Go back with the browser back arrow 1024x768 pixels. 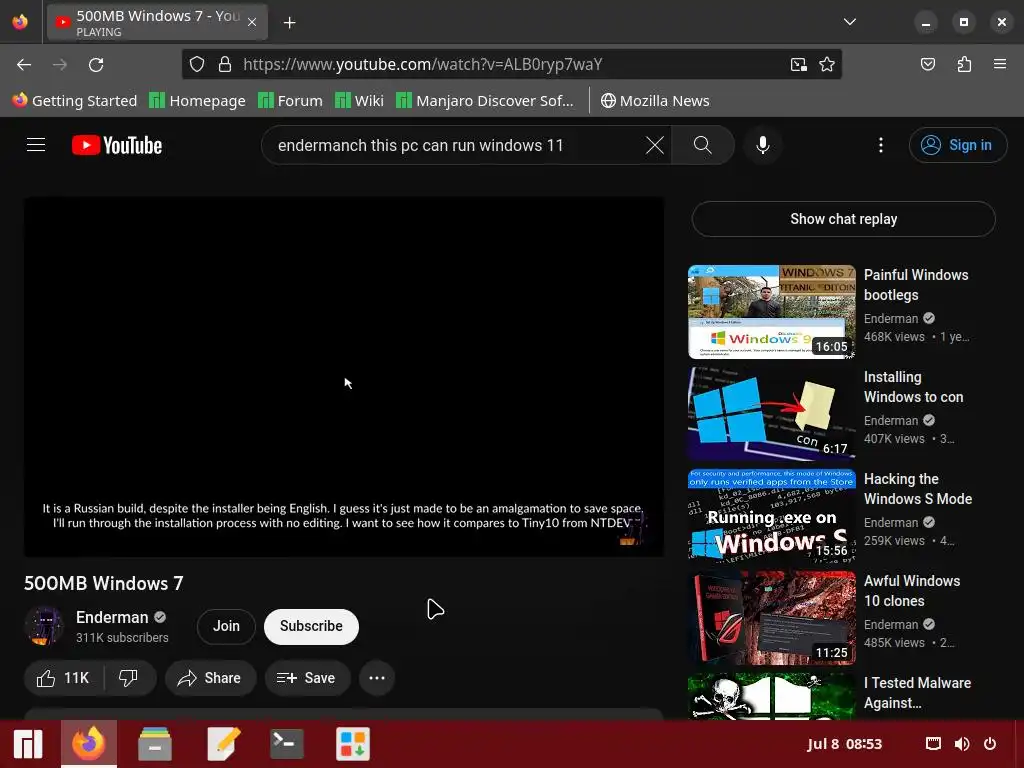24,64
